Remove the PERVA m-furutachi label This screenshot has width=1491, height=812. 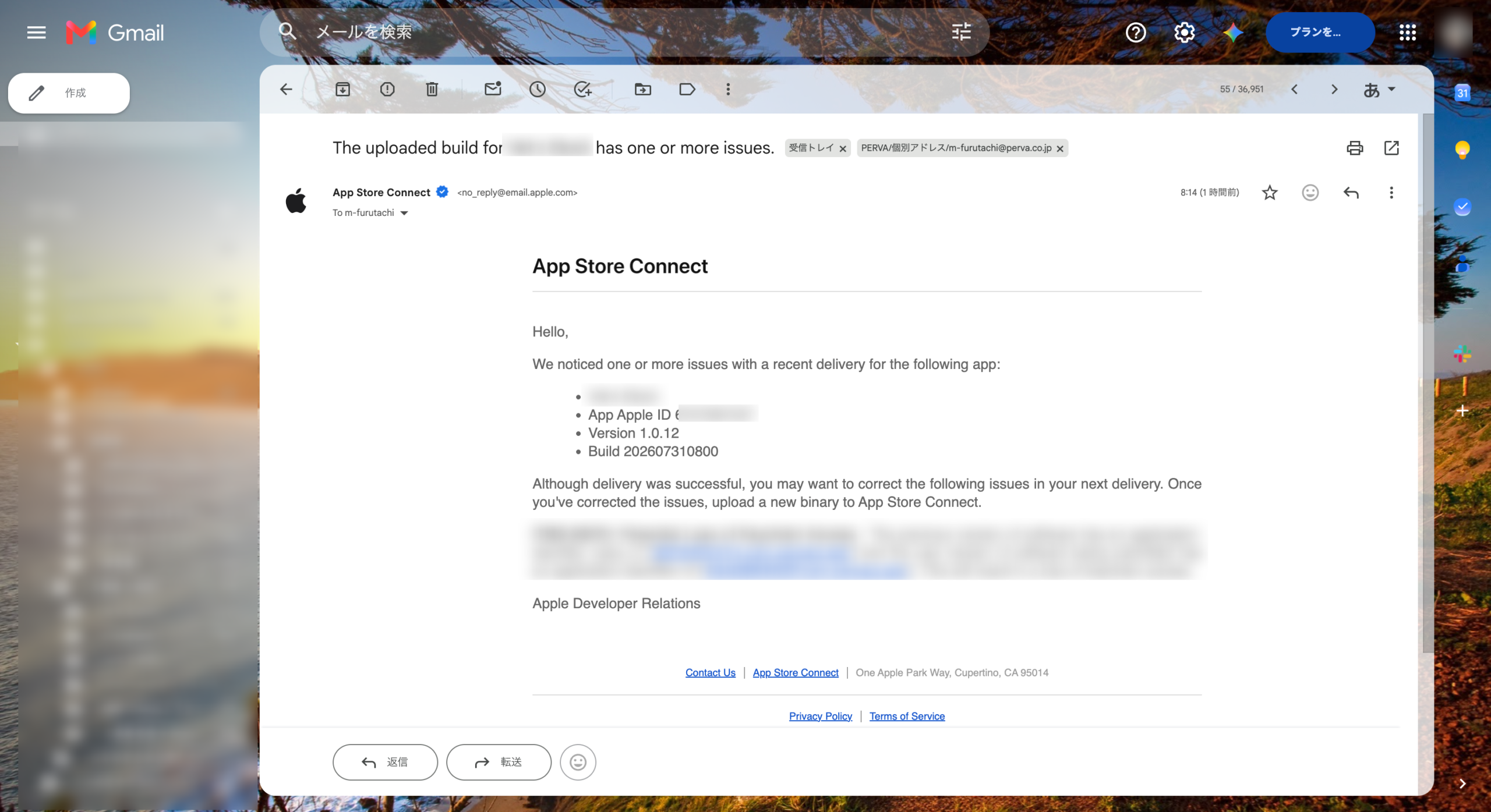point(1060,149)
